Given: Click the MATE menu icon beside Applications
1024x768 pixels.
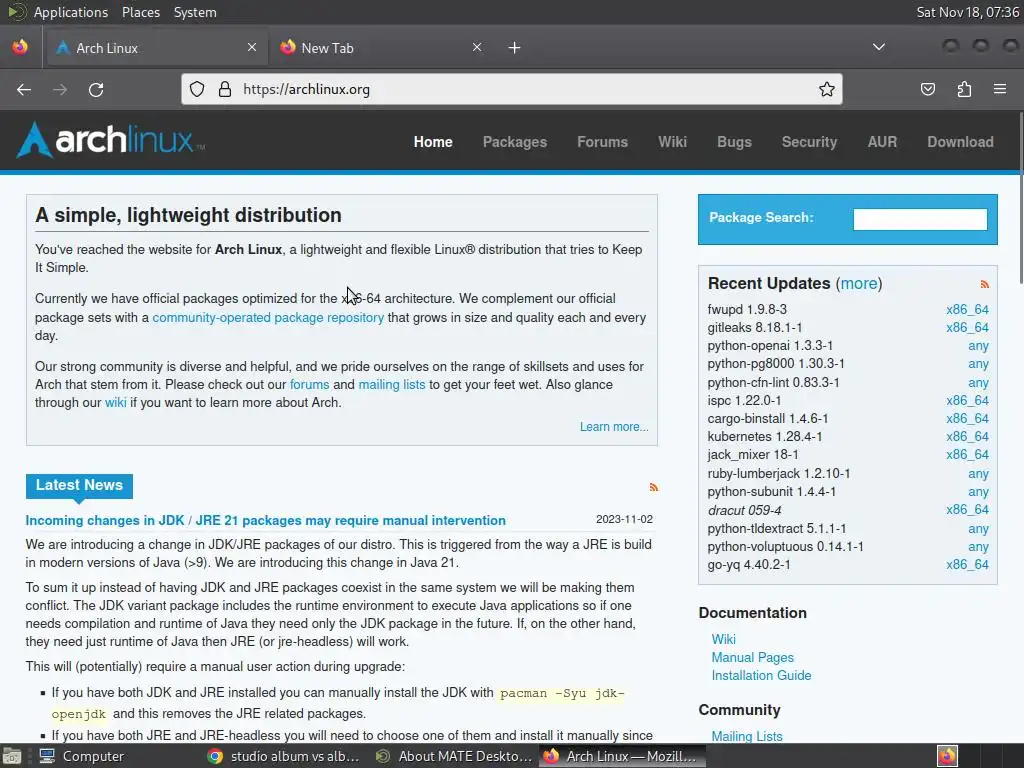Looking at the screenshot, I should tap(17, 12).
